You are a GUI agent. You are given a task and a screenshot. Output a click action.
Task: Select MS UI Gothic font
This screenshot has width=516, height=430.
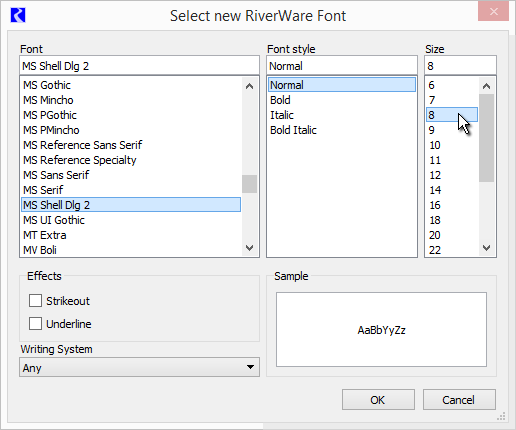(x=131, y=220)
